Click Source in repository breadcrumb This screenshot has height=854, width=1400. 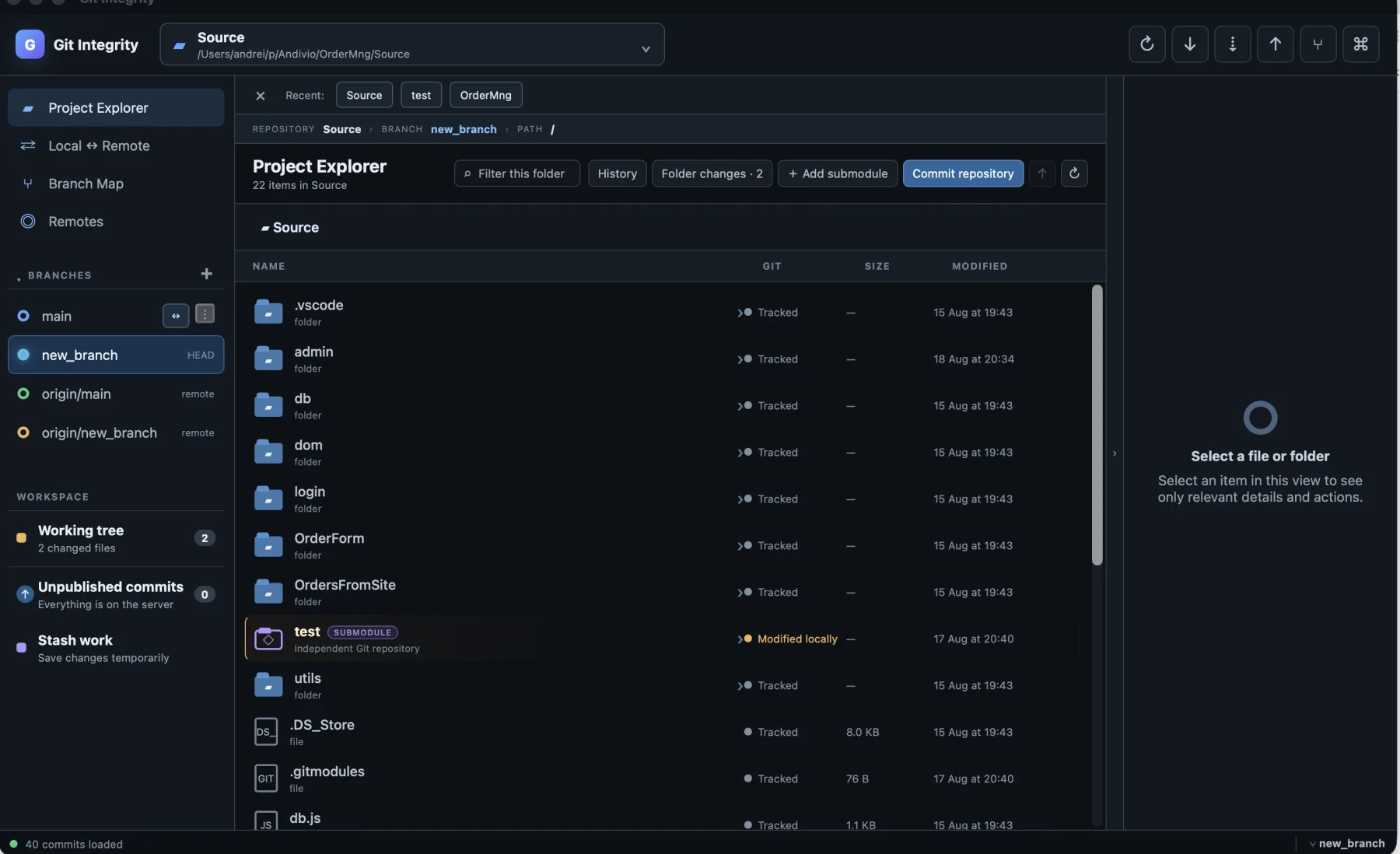tap(341, 129)
